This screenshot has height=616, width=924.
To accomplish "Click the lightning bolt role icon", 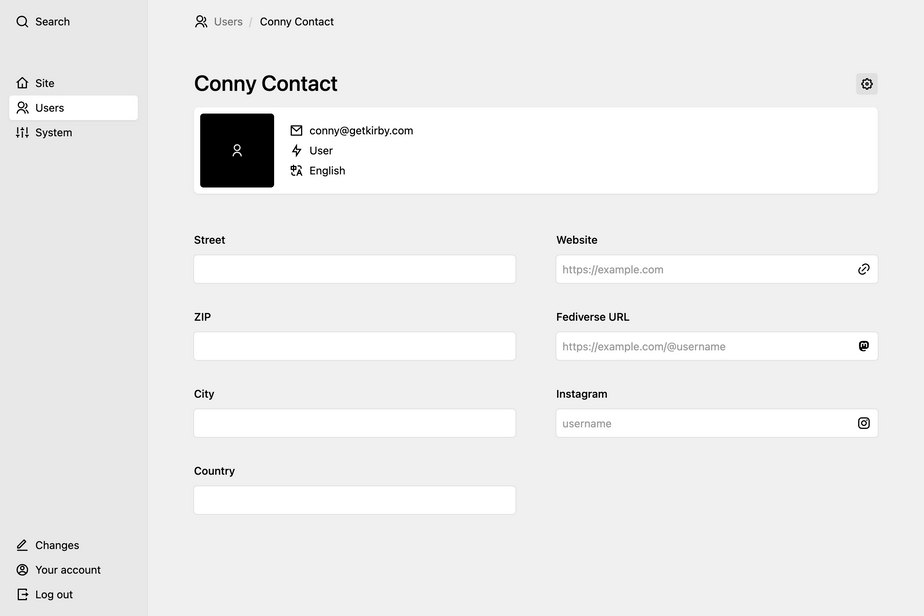I will [x=296, y=151].
